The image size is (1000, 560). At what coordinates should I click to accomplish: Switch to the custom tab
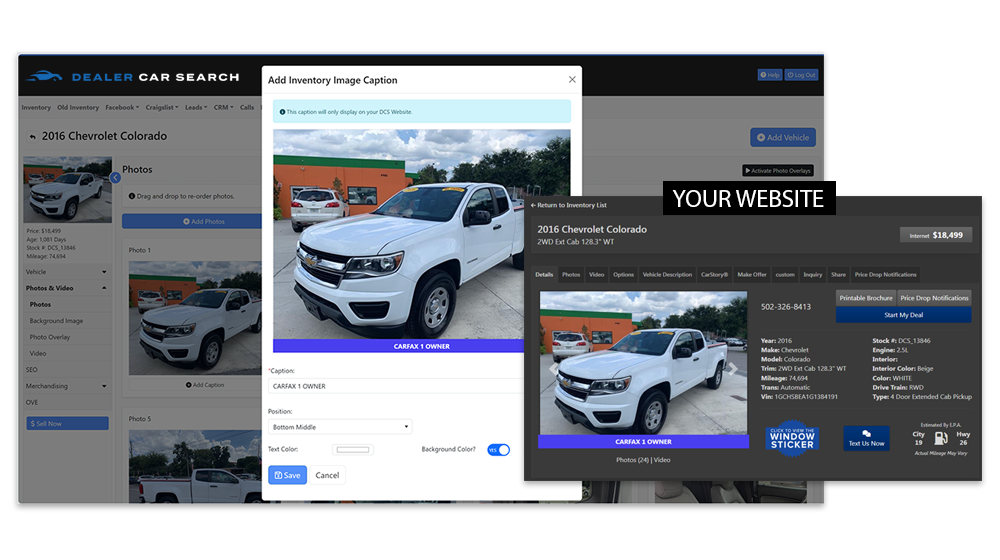click(x=785, y=275)
